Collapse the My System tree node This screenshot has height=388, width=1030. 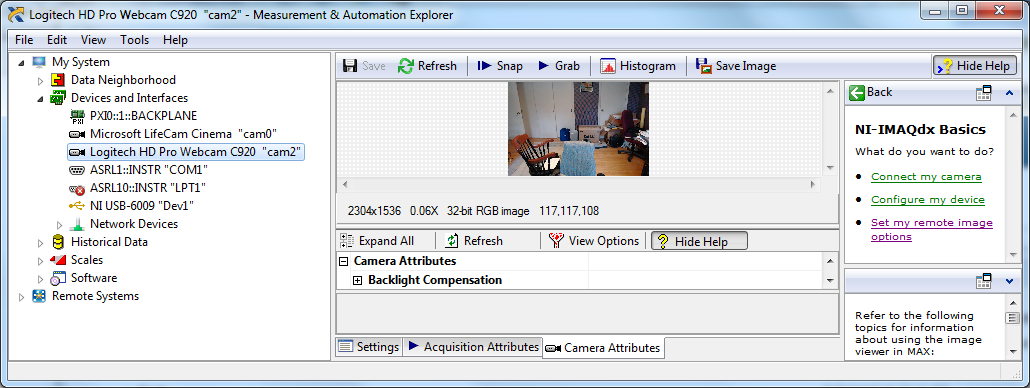click(22, 62)
